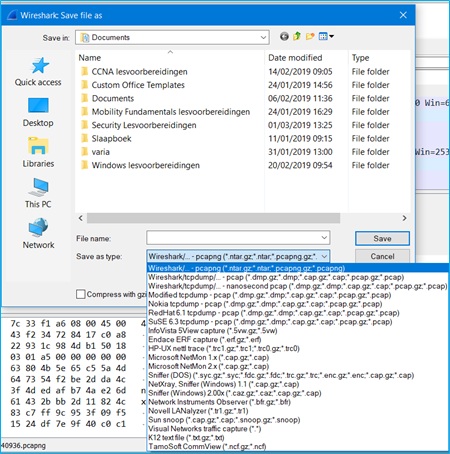Choose Network Instruments Observer option
The height and width of the screenshot is (454, 450).
[x=298, y=402]
